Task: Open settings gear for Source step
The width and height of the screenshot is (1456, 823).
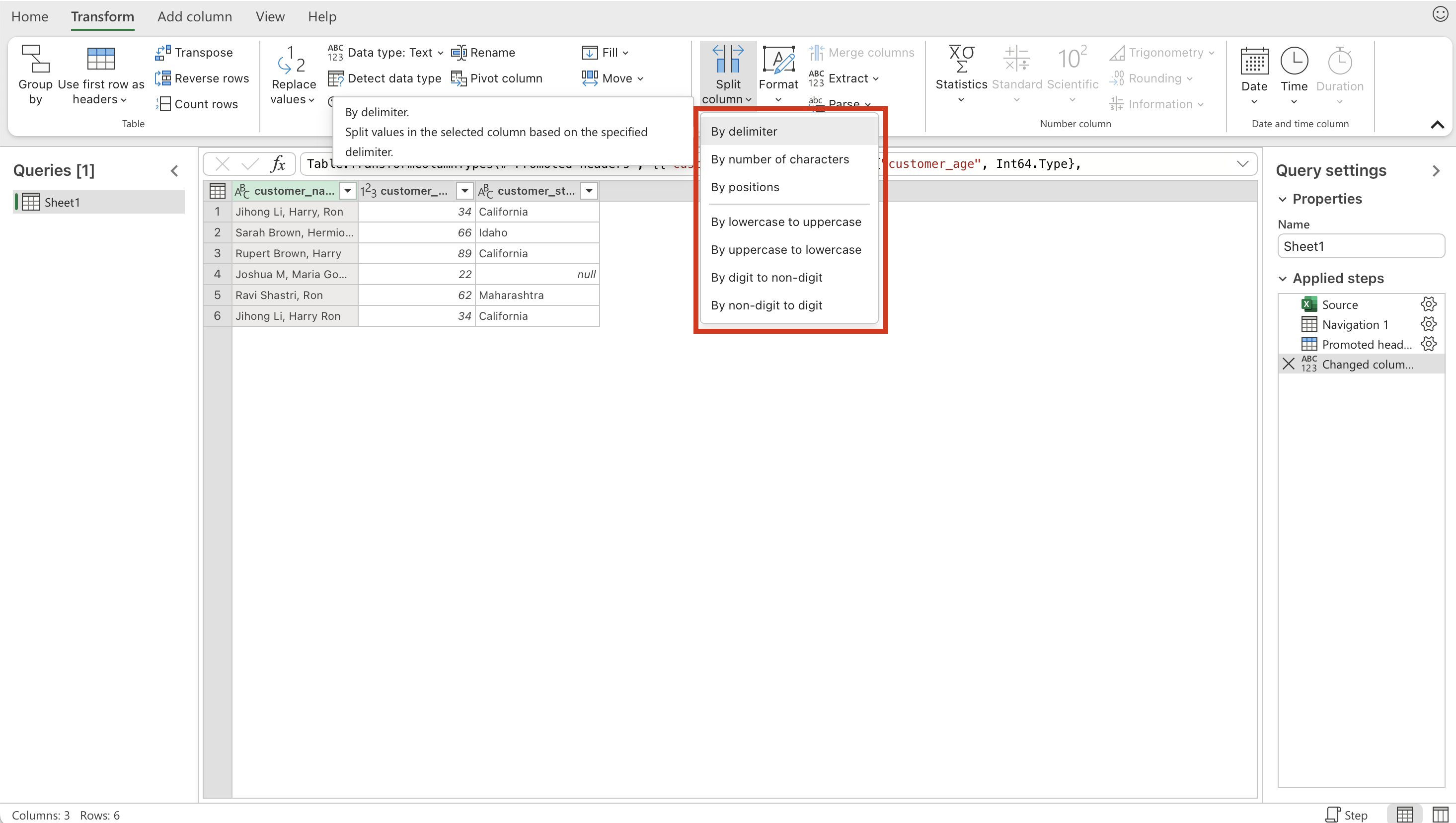Action: (1428, 304)
